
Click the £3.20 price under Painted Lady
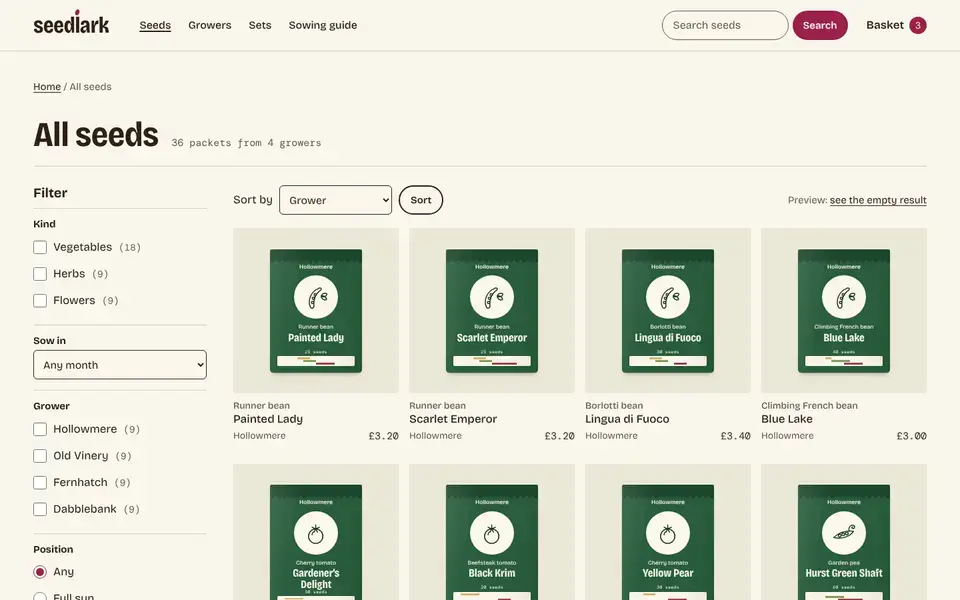[x=383, y=436]
